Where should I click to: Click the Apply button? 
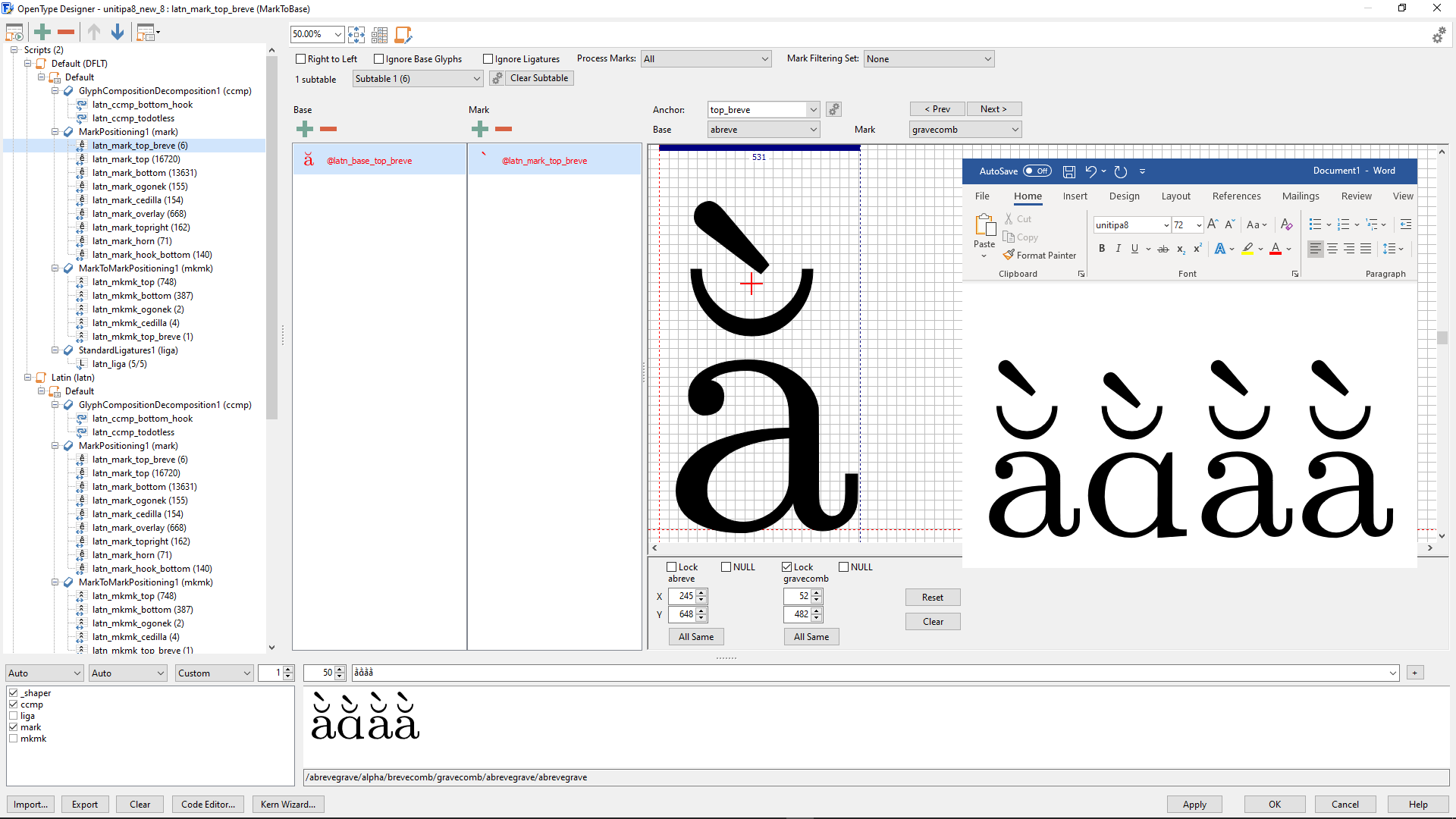(x=1194, y=804)
